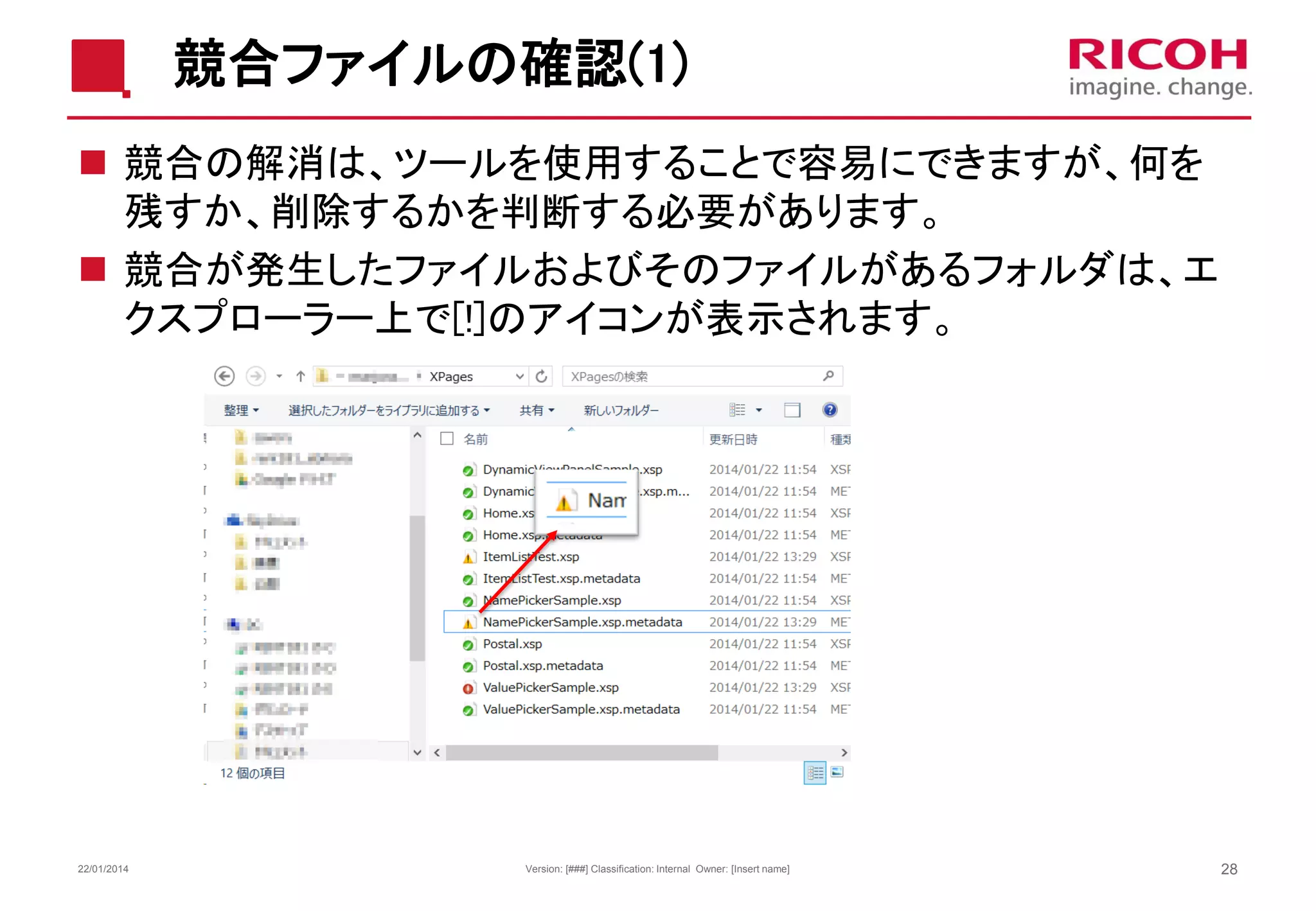
Task: Click green check icon of Postal.xsp
Action: tap(469, 645)
